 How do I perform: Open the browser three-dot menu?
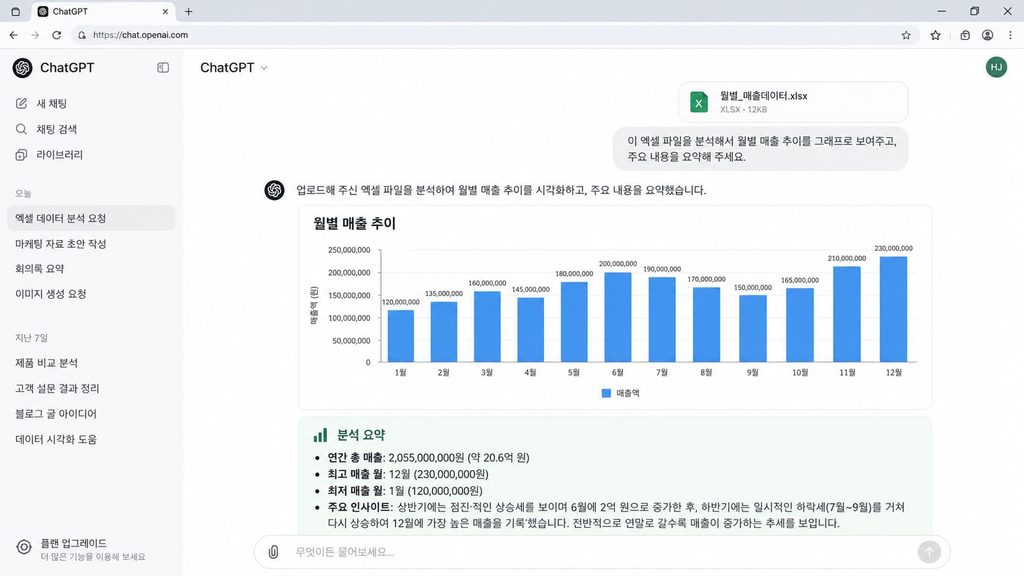coord(1010,35)
